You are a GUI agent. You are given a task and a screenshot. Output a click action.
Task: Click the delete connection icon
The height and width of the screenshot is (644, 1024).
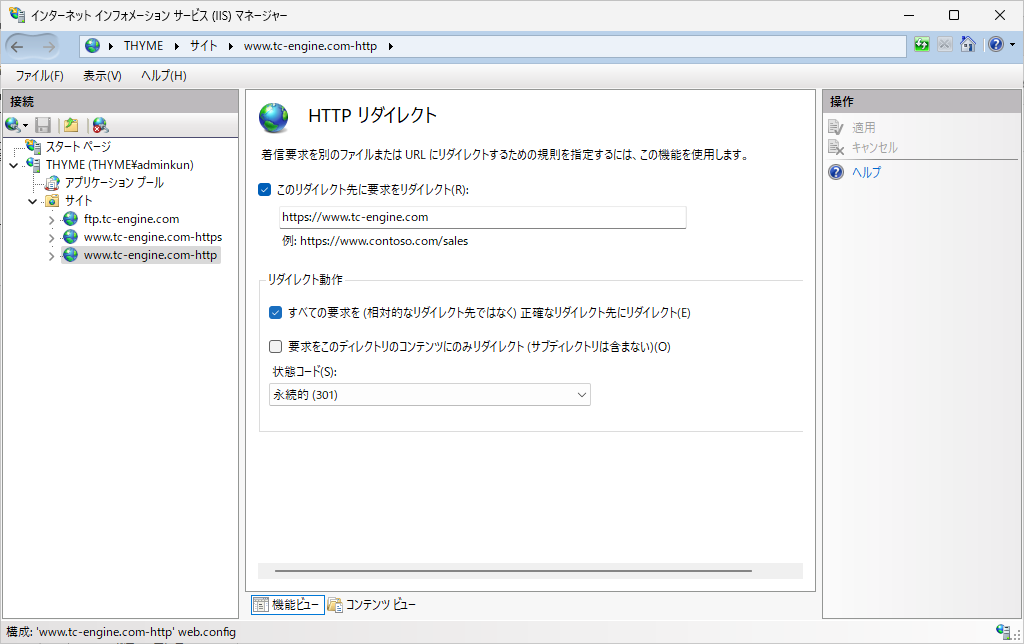(x=100, y=125)
